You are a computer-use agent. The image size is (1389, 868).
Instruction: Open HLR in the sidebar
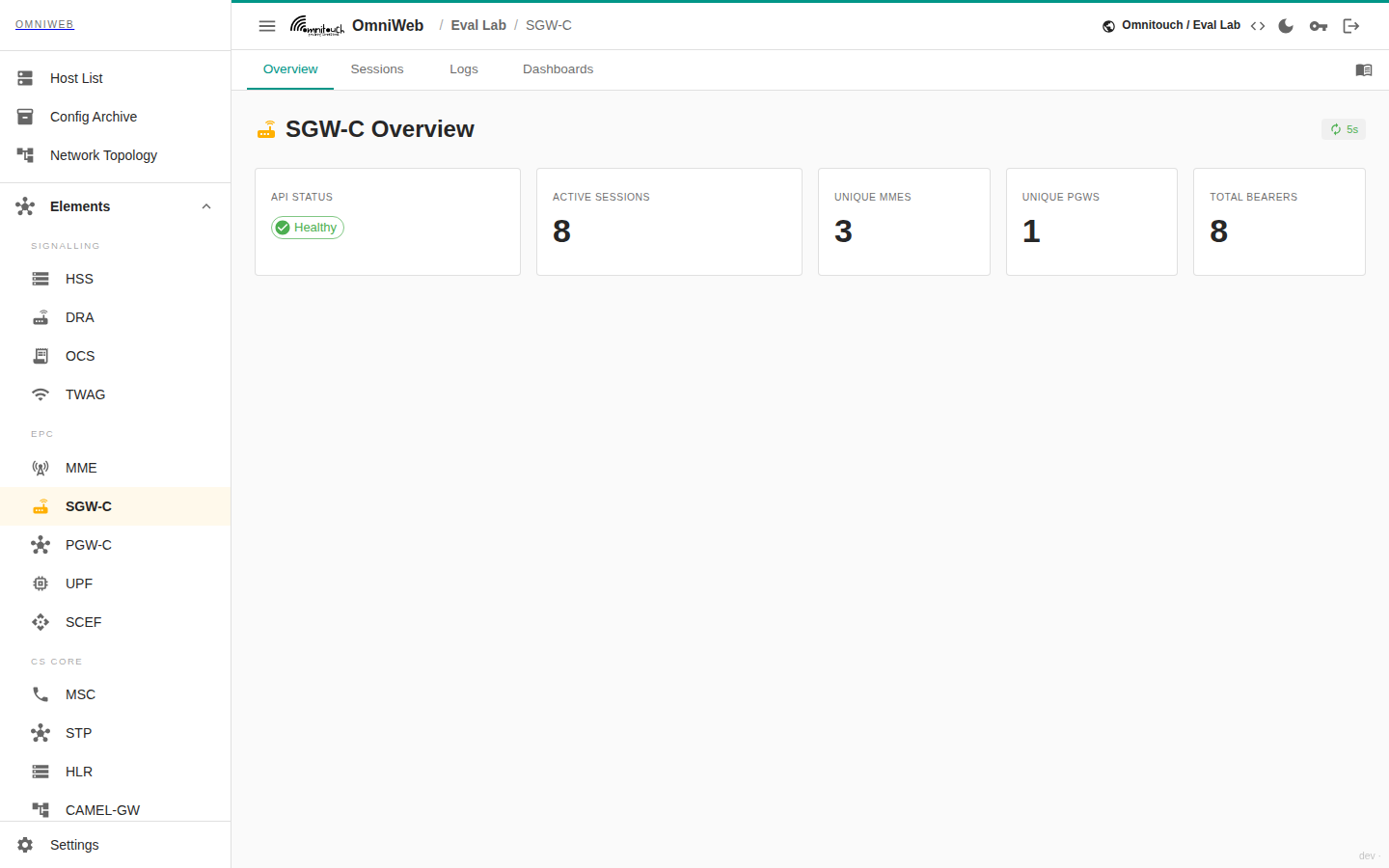pos(116,772)
